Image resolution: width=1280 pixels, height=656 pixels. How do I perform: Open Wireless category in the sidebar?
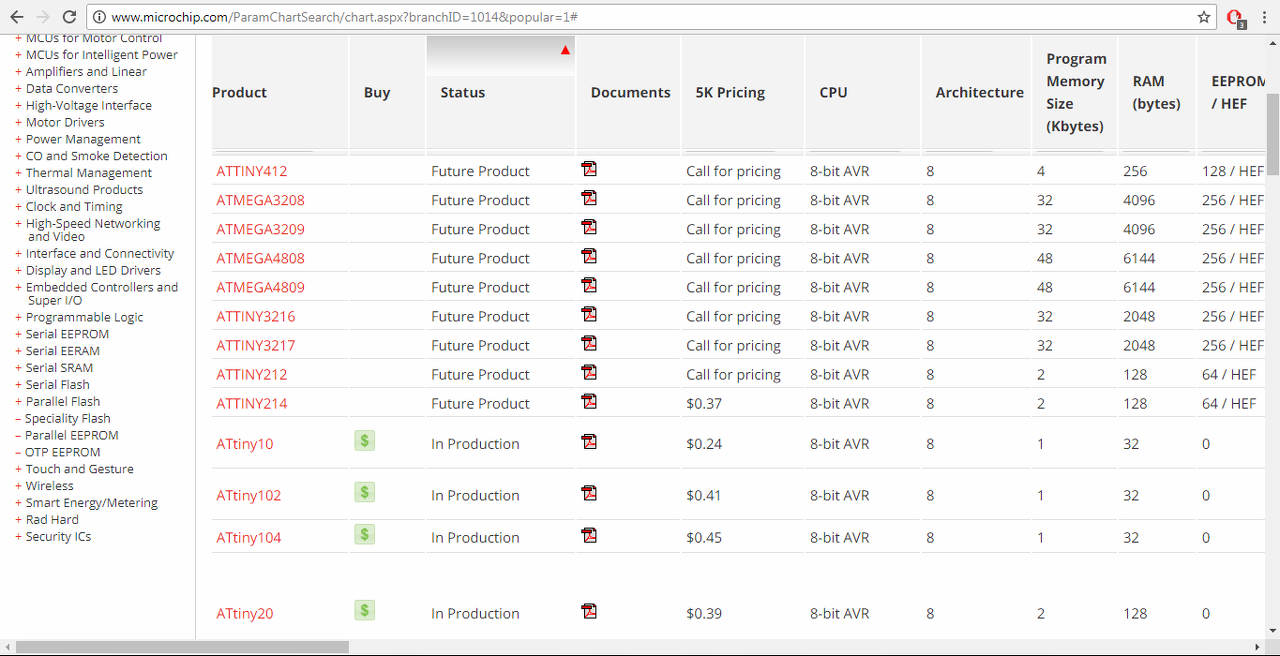49,486
